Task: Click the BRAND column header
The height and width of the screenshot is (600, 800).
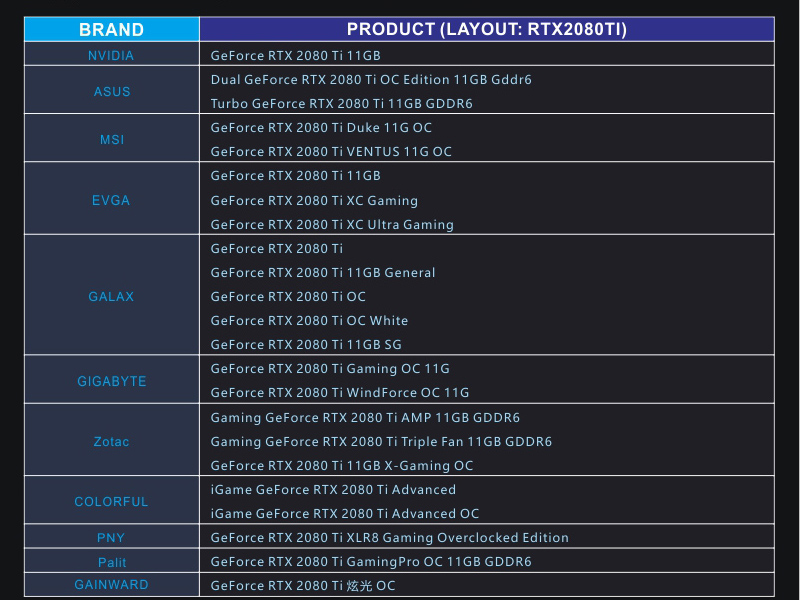Action: pos(111,29)
